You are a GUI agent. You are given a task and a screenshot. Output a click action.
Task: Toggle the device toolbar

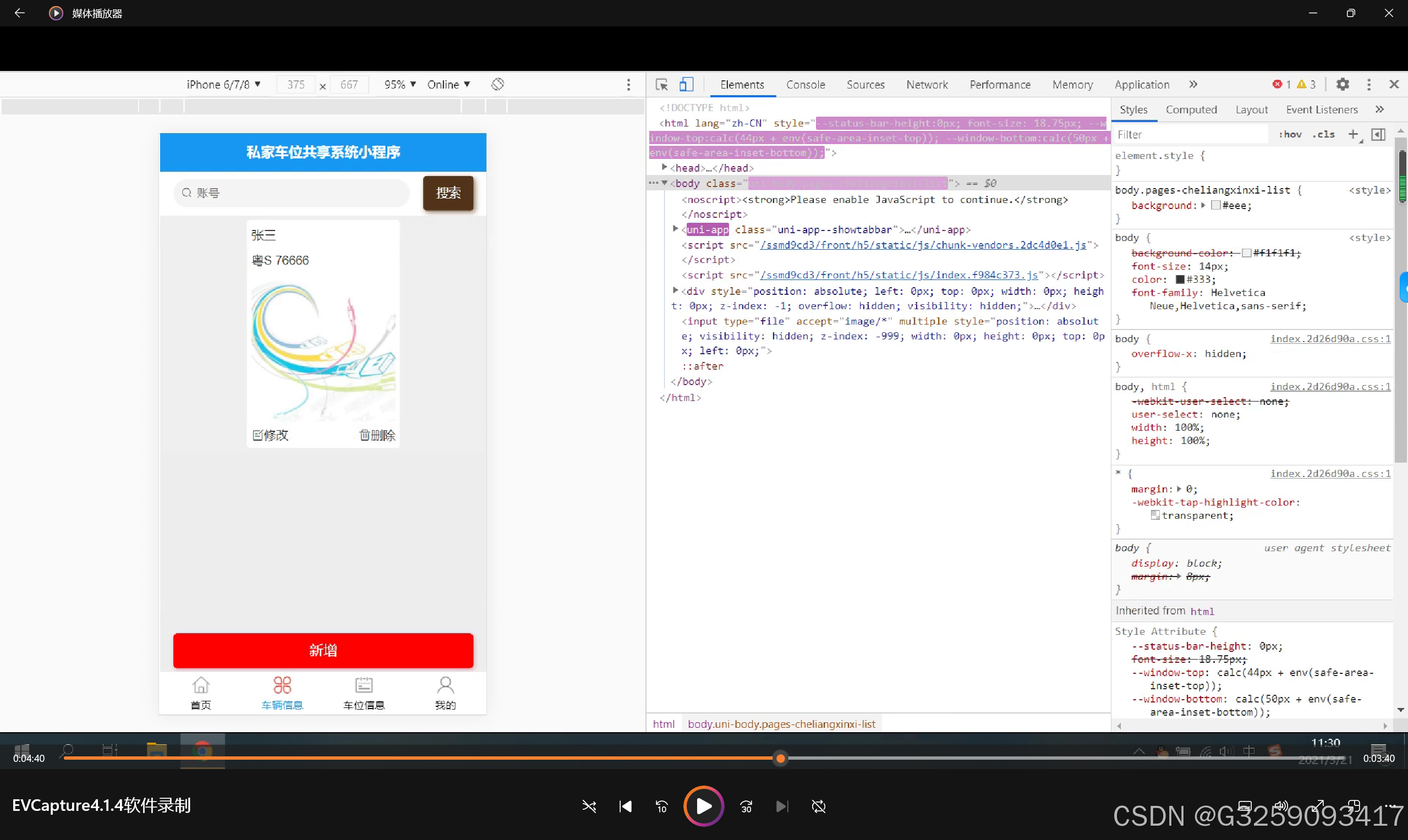click(x=686, y=84)
